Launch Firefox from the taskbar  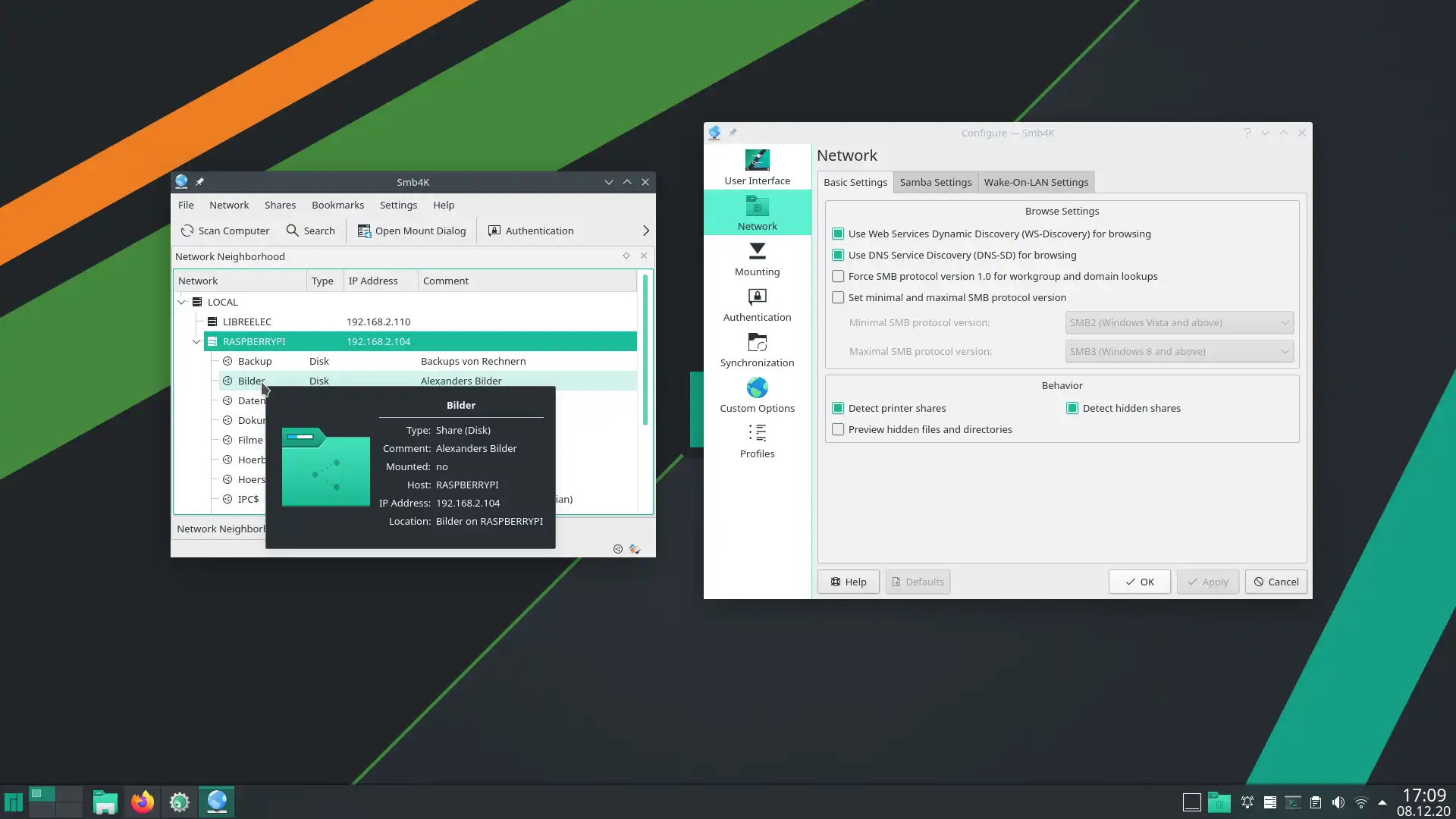tap(142, 802)
